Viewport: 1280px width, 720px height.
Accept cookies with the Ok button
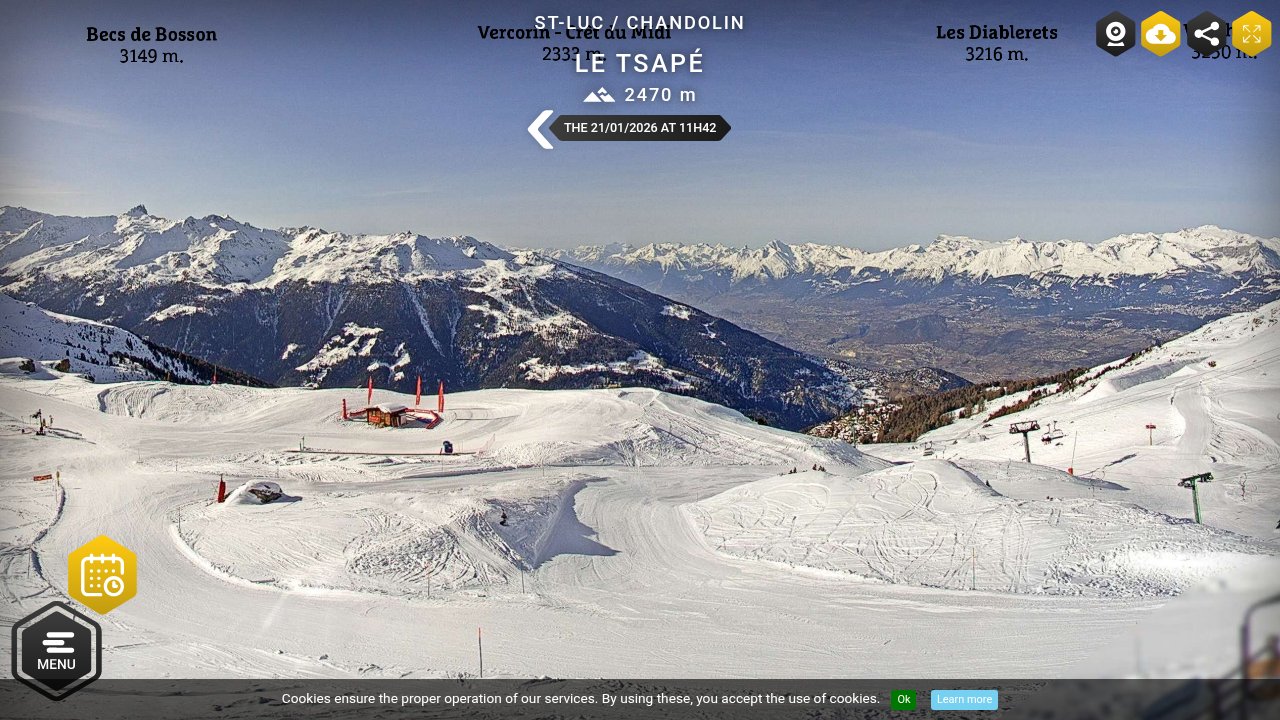[904, 700]
